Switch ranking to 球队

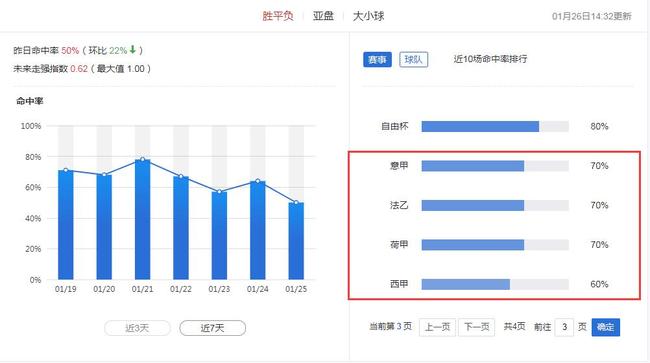pyautogui.click(x=413, y=60)
